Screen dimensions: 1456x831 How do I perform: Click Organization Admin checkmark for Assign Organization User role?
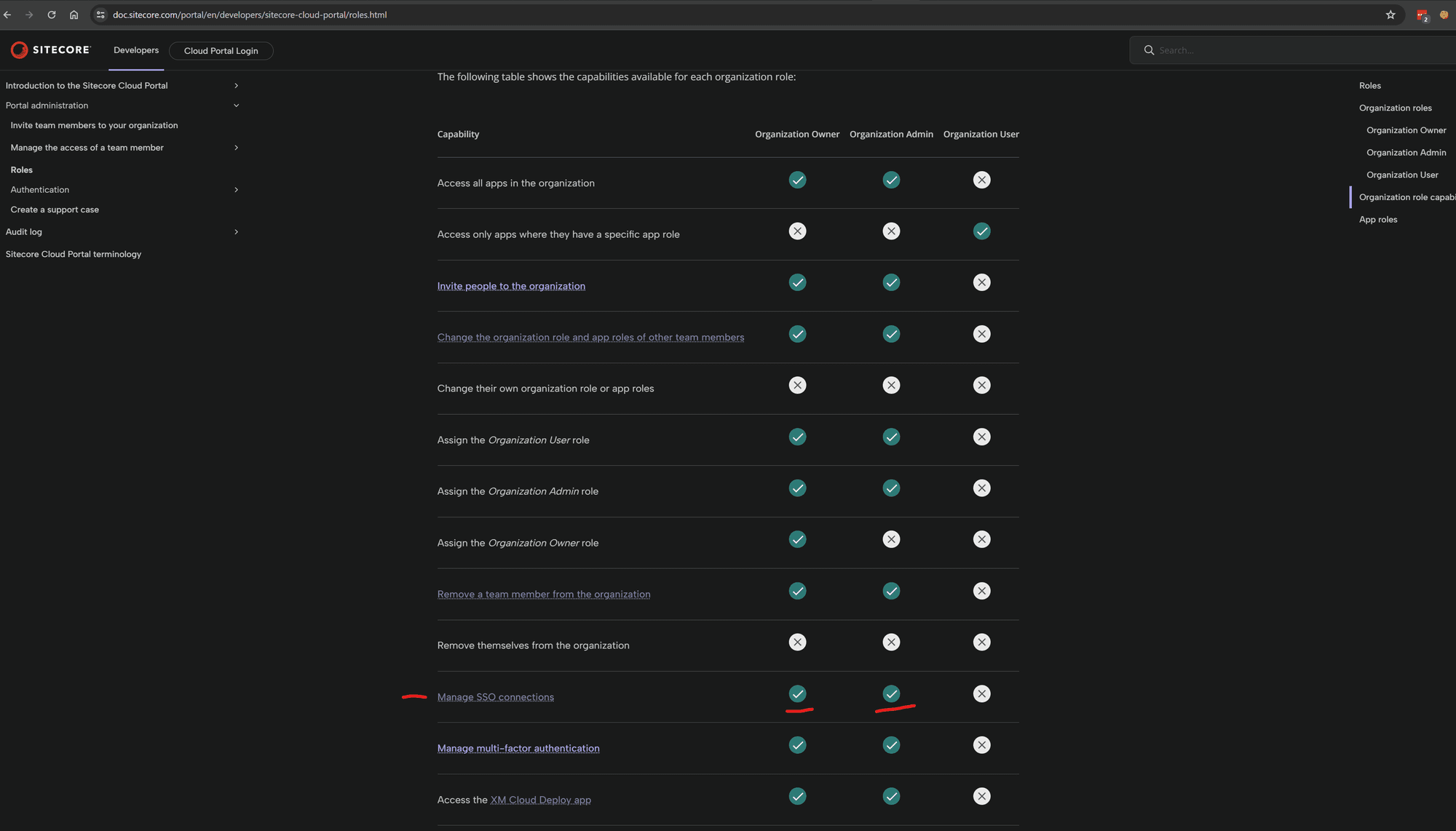(891, 437)
